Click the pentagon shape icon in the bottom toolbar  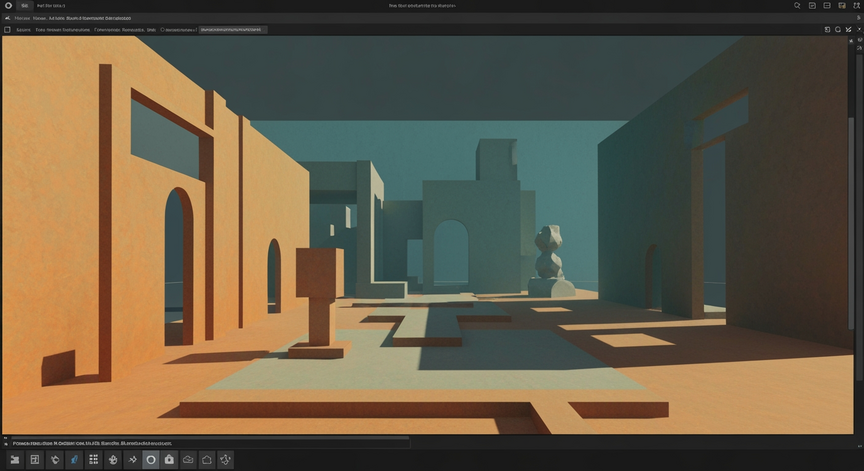[207, 459]
